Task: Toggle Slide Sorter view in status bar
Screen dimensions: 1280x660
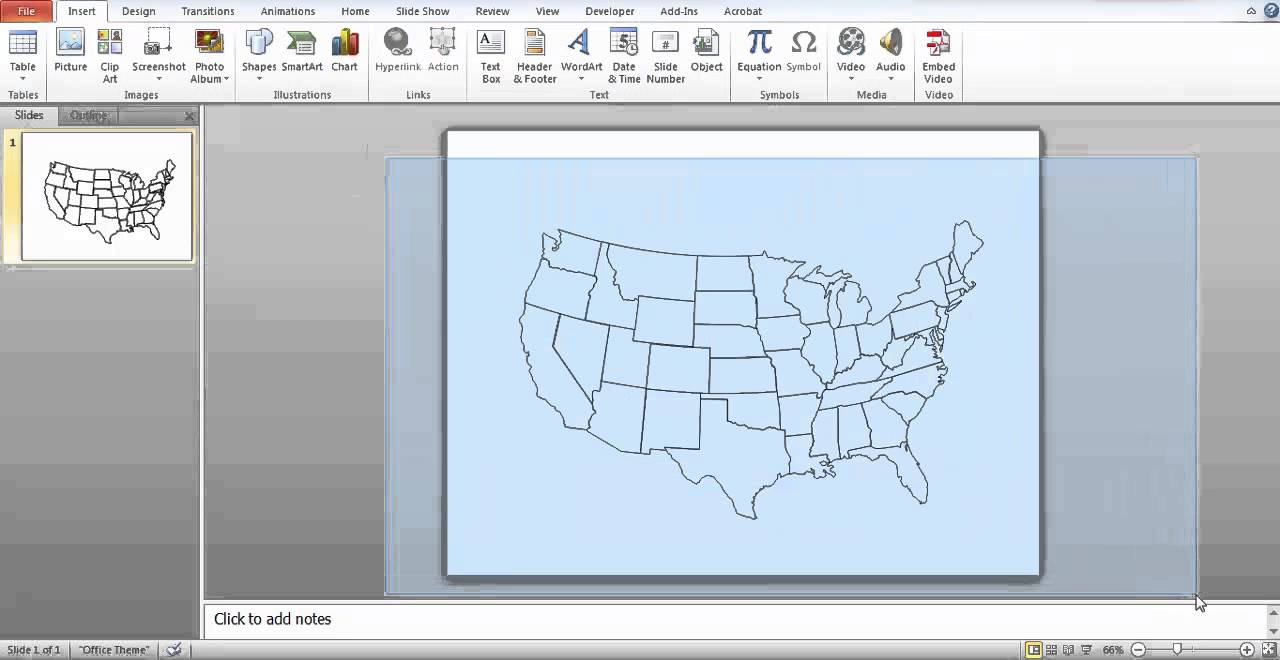Action: [1051, 650]
